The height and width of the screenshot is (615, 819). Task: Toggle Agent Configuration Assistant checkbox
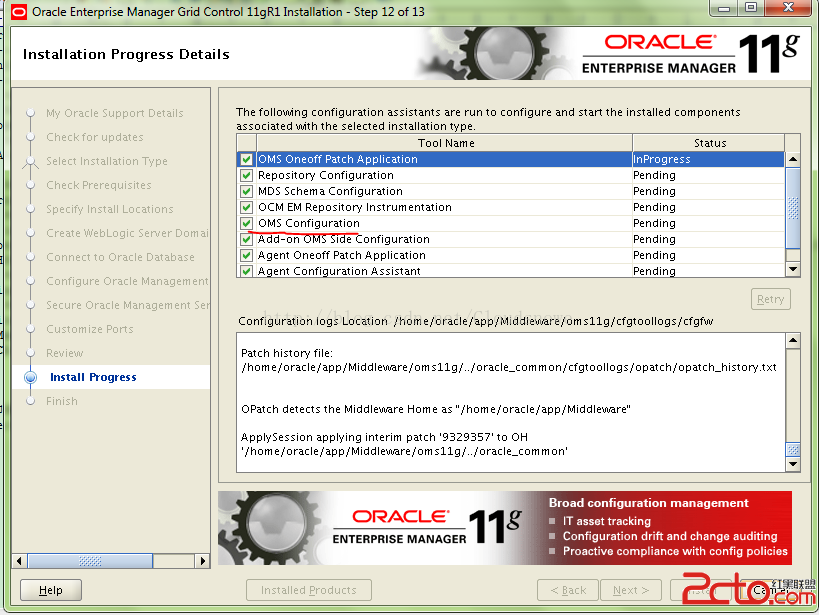tap(246, 271)
